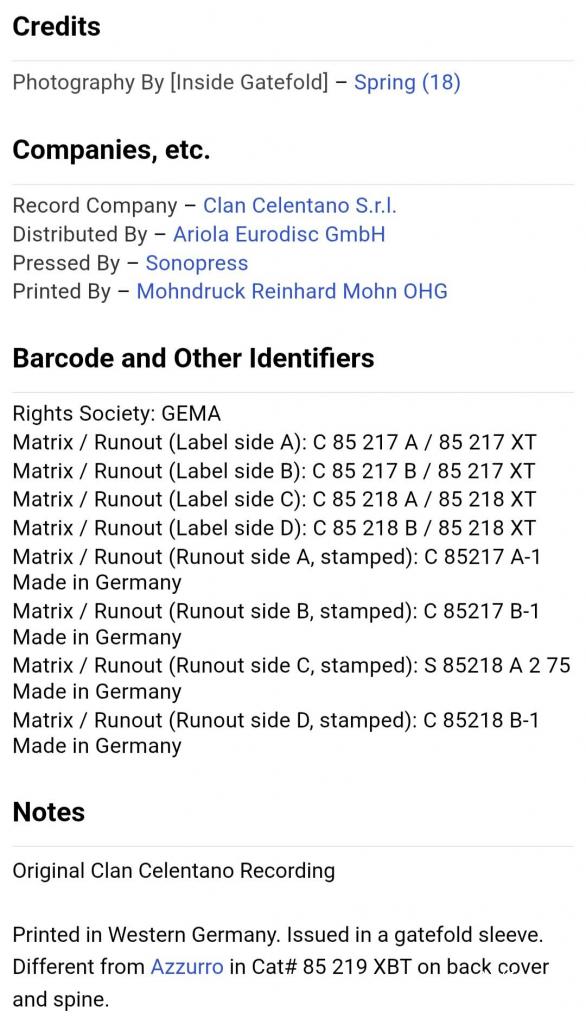
Task: Follow the Mohndruck Reinhard Mohn OHG link
Action: pos(292,291)
